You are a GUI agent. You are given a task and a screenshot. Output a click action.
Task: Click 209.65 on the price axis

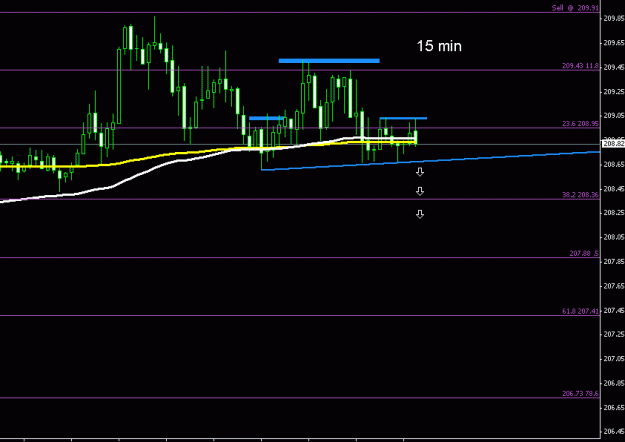[x=614, y=43]
